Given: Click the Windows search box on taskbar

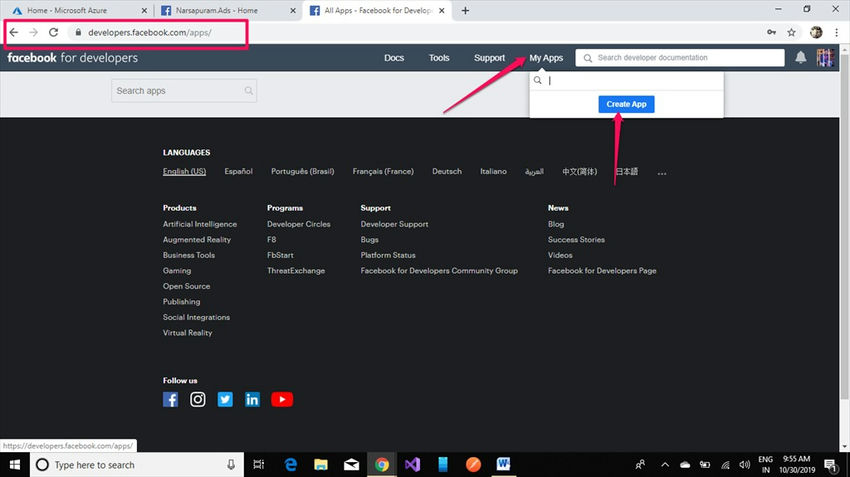Looking at the screenshot, I should coord(136,465).
